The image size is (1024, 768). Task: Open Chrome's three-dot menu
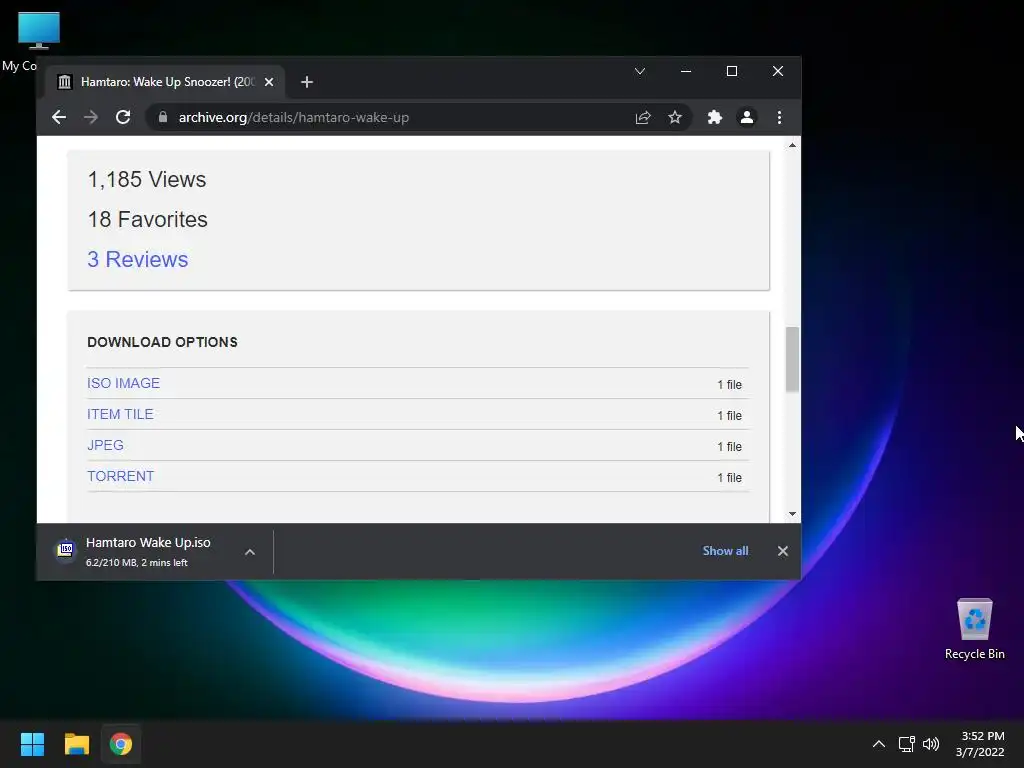[779, 118]
